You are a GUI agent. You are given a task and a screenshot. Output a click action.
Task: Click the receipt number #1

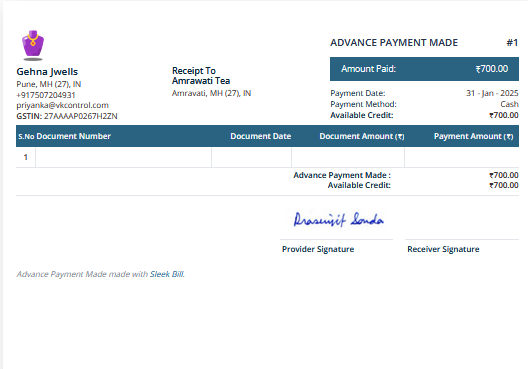point(512,43)
